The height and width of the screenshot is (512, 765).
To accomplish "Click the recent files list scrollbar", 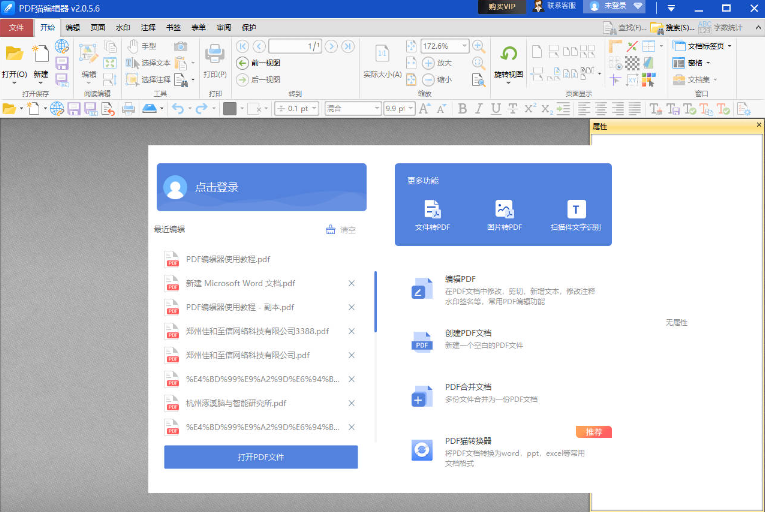I will pyautogui.click(x=376, y=301).
